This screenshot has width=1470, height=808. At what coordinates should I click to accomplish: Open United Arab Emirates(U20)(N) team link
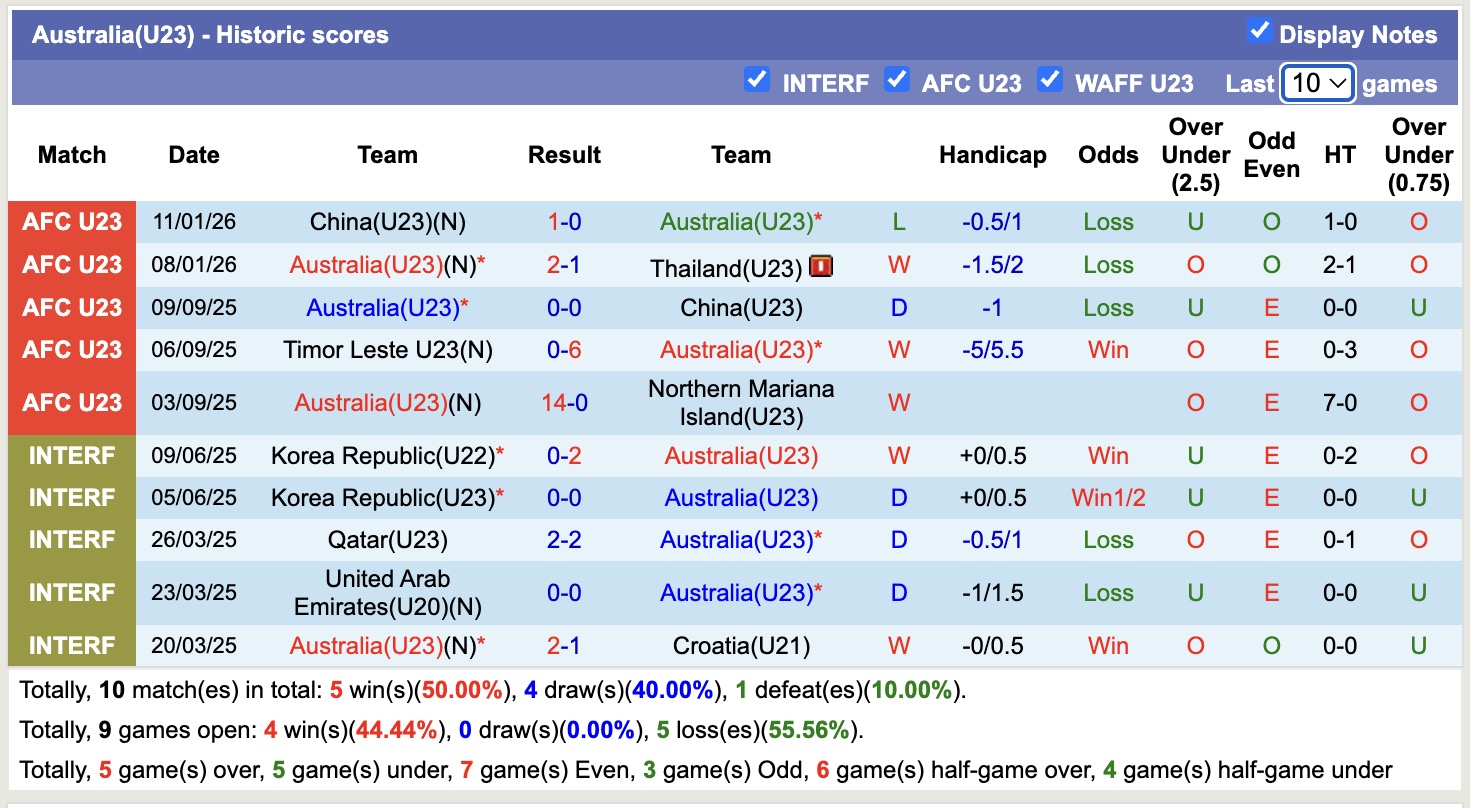(x=387, y=592)
